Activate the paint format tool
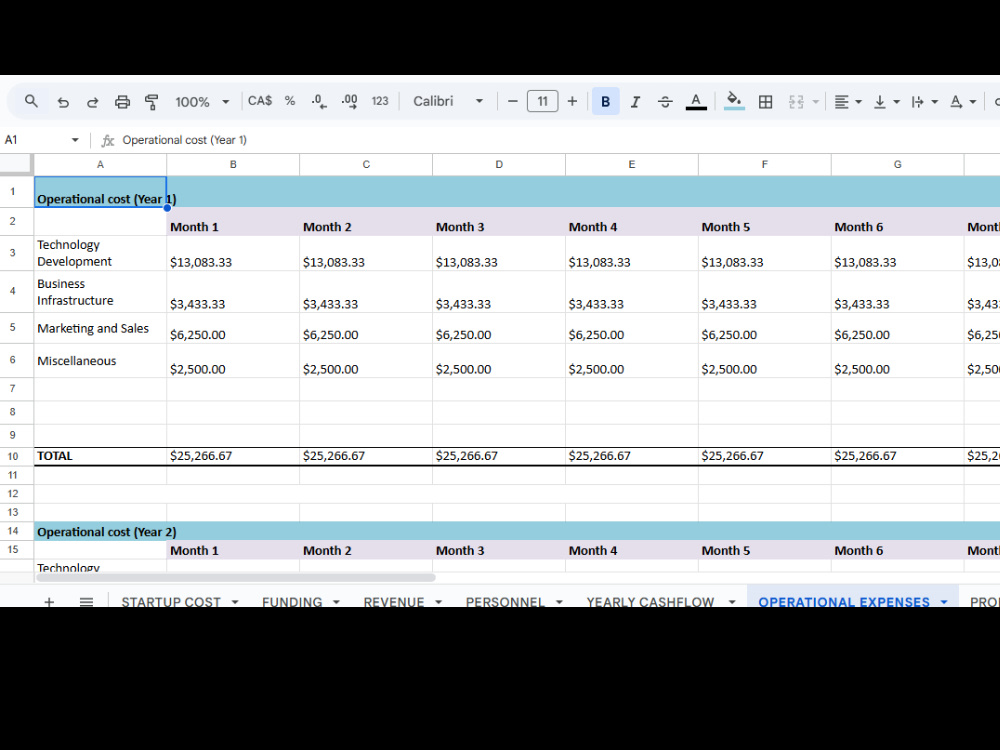 click(x=152, y=101)
